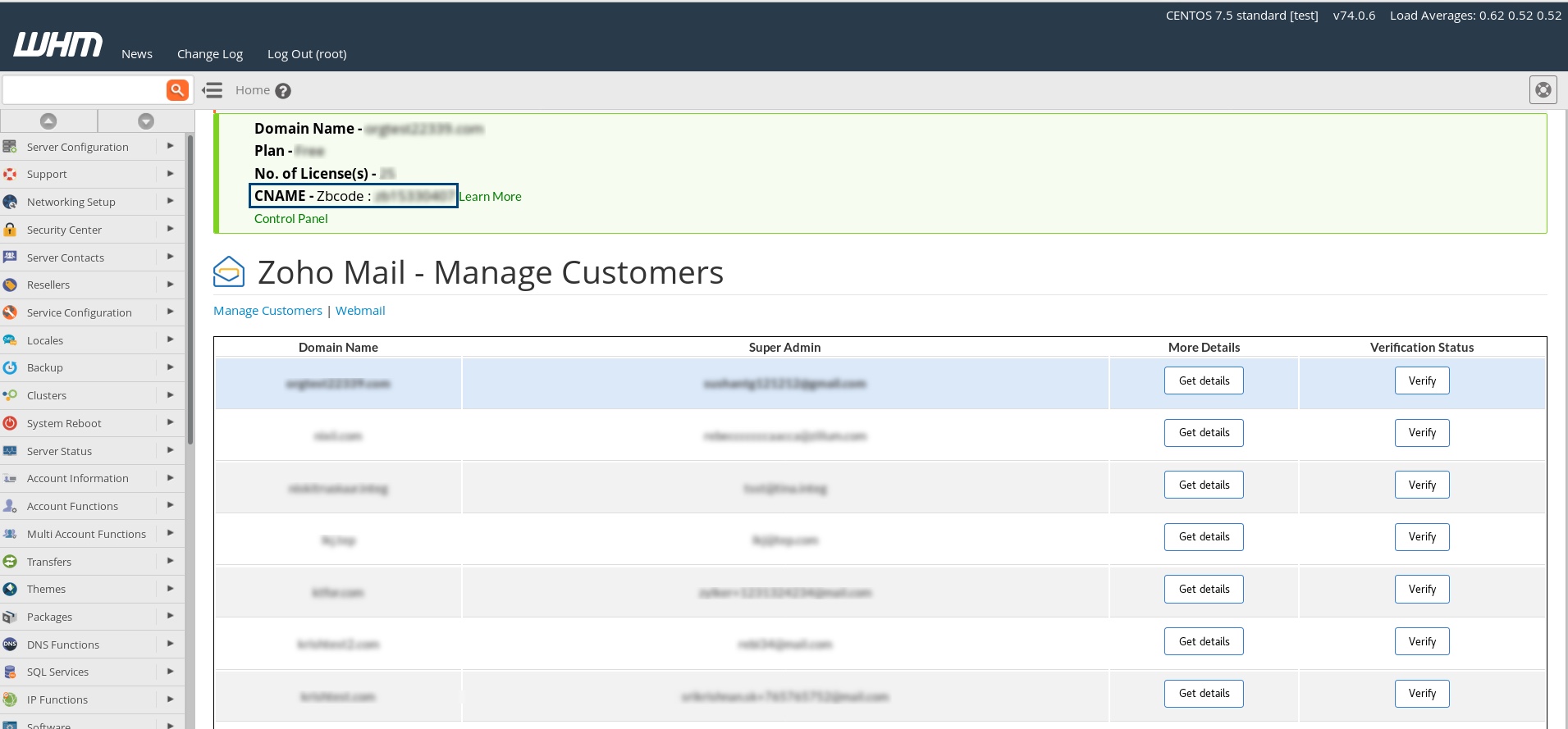This screenshot has width=1568, height=729.
Task: Collapse all sidebar sections with up arrow
Action: pyautogui.click(x=48, y=121)
